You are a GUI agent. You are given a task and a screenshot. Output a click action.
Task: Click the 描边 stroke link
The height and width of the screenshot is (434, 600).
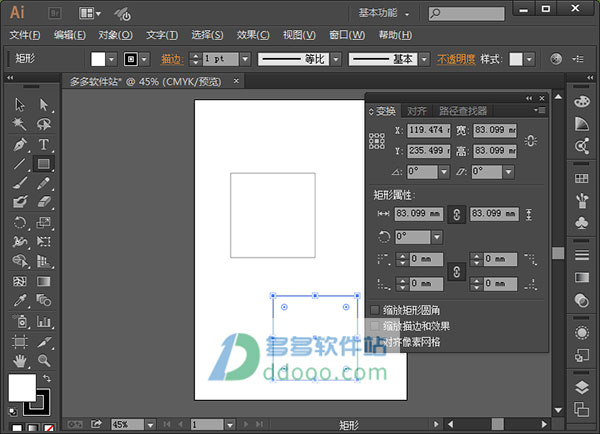(172, 59)
